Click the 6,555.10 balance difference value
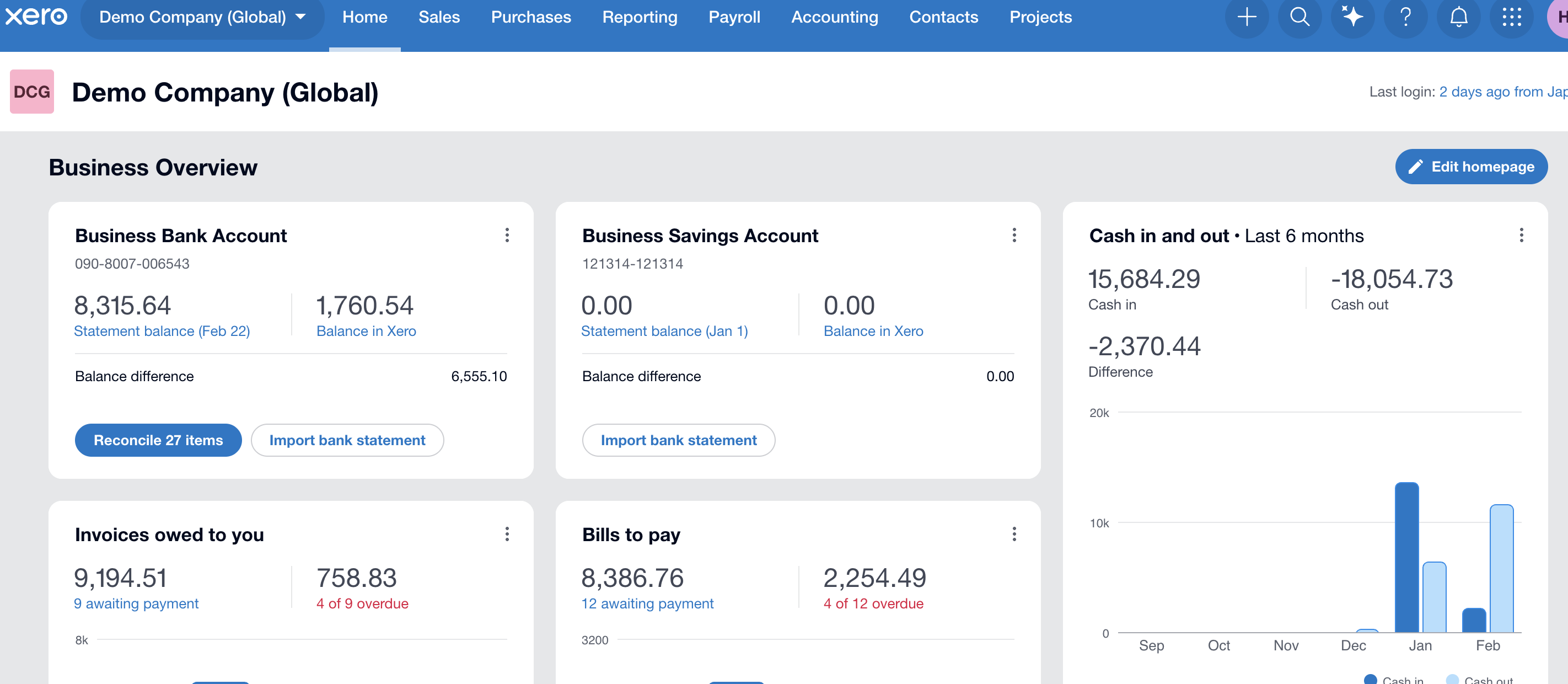Image resolution: width=1568 pixels, height=684 pixels. [479, 376]
